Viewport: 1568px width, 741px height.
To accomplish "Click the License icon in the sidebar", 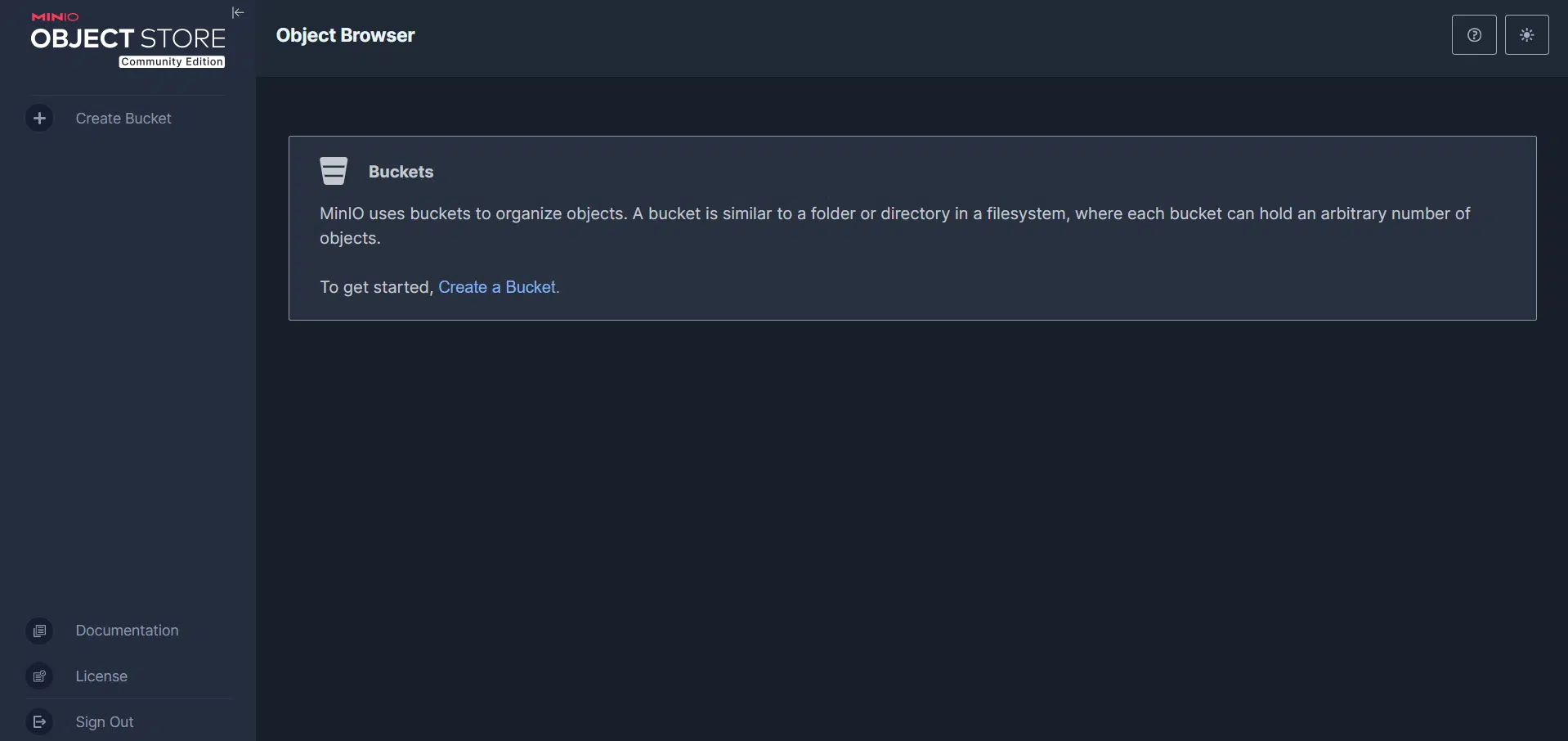I will click(x=39, y=676).
